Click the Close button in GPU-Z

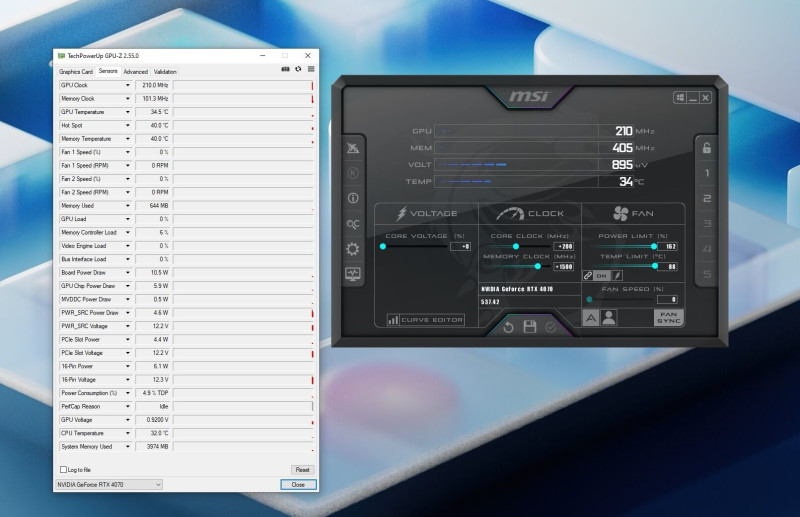[298, 484]
